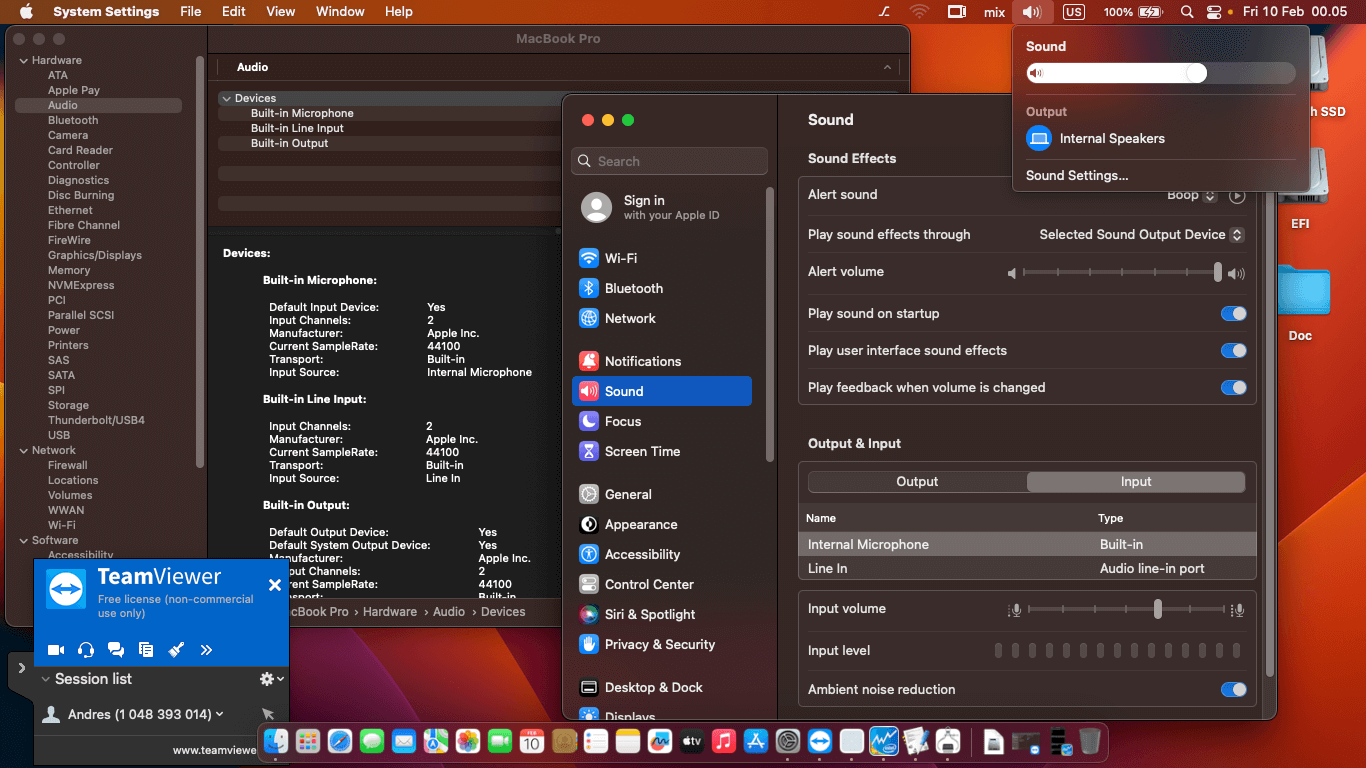Launch Safari from the Dock
This screenshot has height=768, width=1366.
point(340,741)
